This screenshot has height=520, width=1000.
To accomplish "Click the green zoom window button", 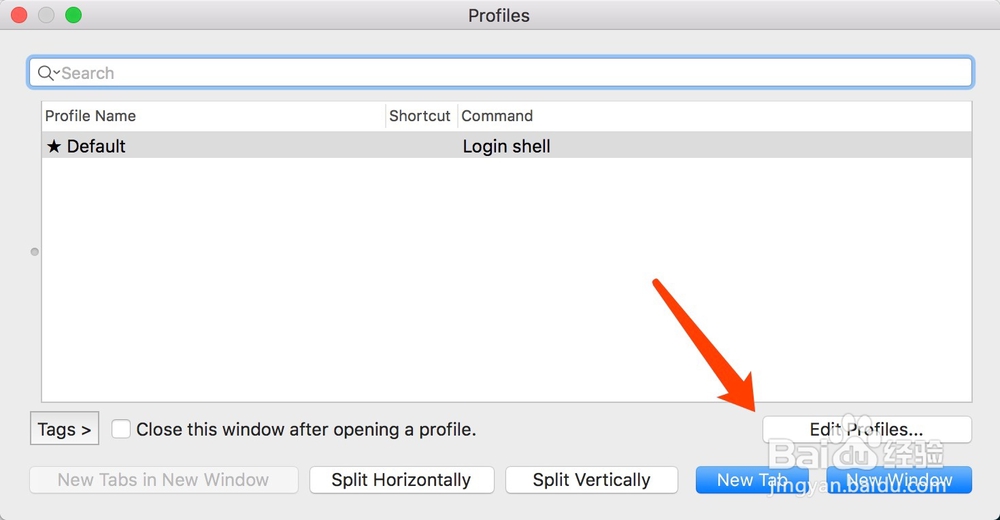I will 73,15.
